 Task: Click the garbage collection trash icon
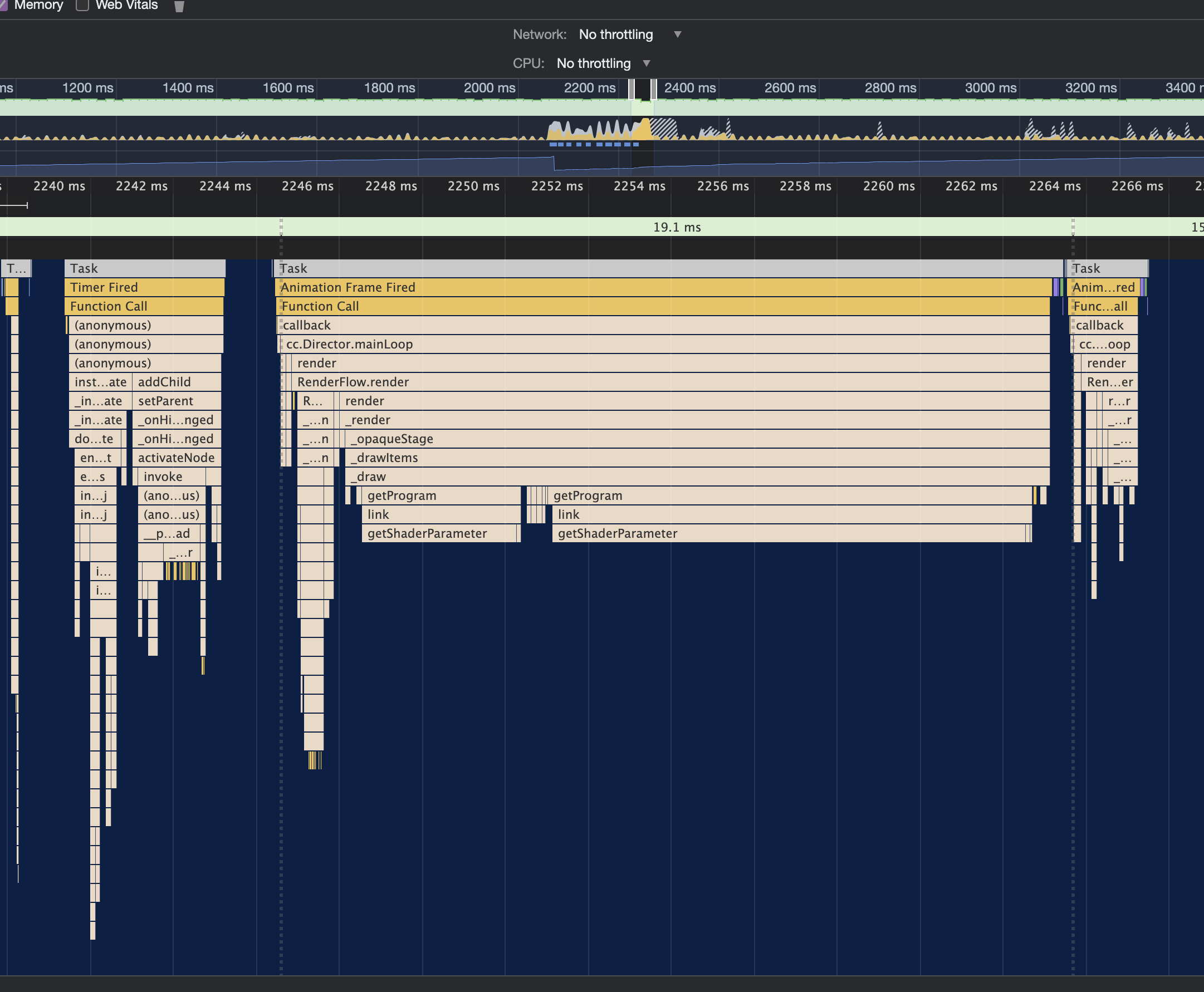pos(179,6)
